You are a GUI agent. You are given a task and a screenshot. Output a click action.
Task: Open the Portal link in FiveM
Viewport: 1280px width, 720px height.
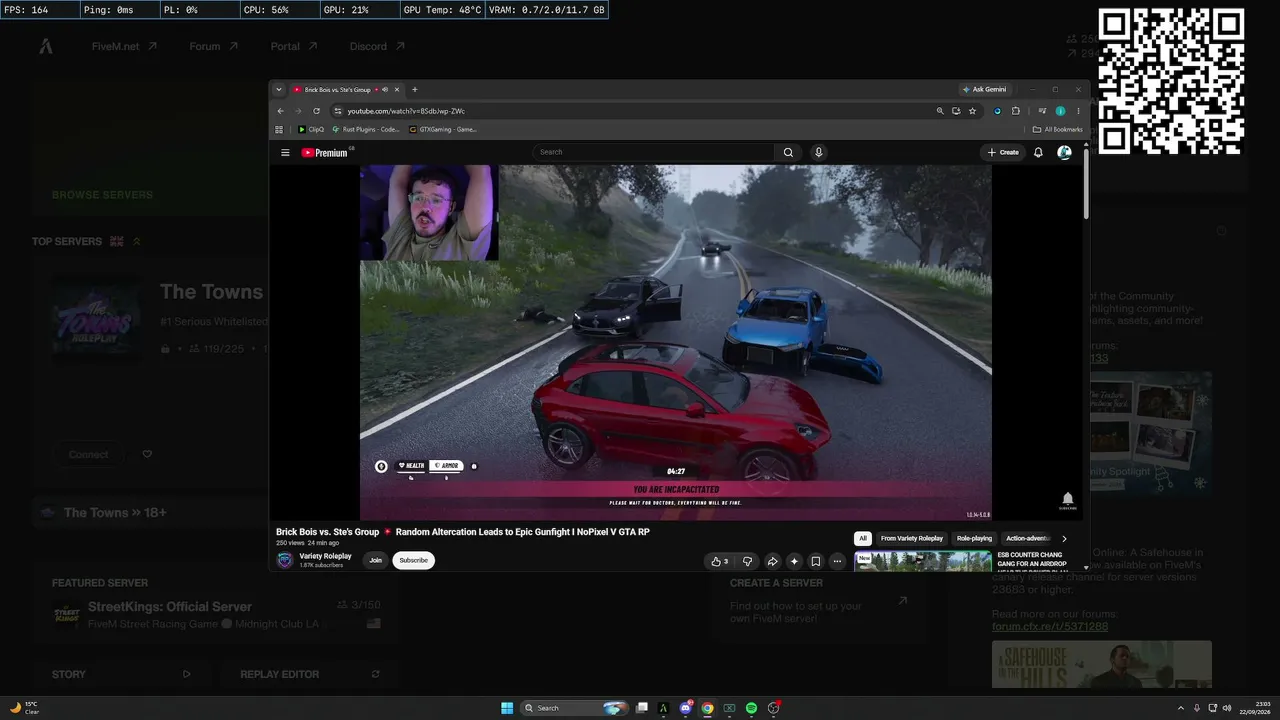[294, 46]
